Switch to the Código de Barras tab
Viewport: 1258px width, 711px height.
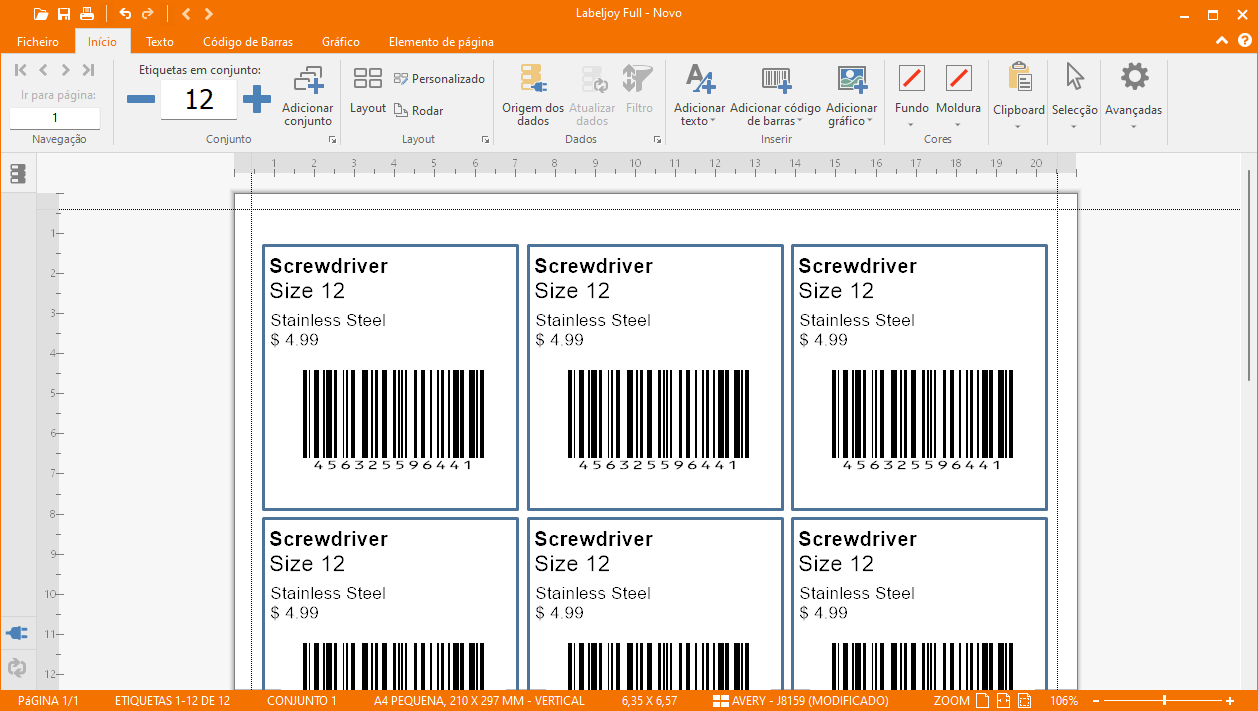tap(248, 42)
